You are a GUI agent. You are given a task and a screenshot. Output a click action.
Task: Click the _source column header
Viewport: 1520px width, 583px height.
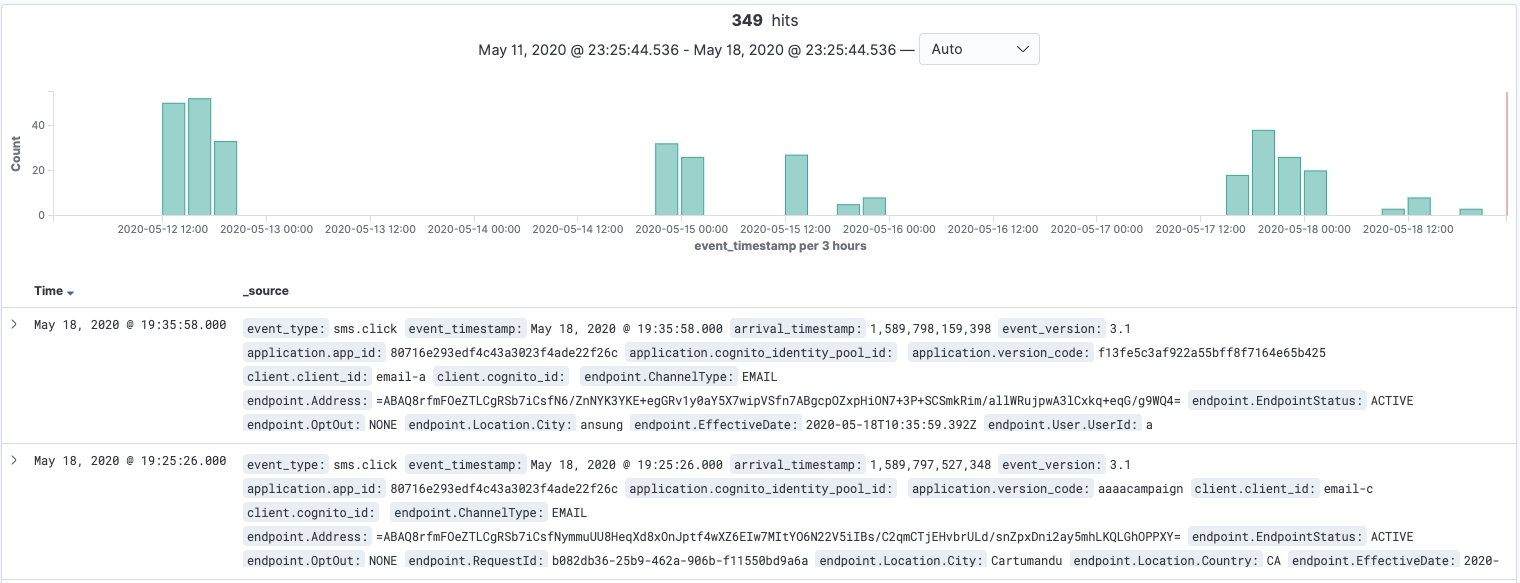coord(265,291)
